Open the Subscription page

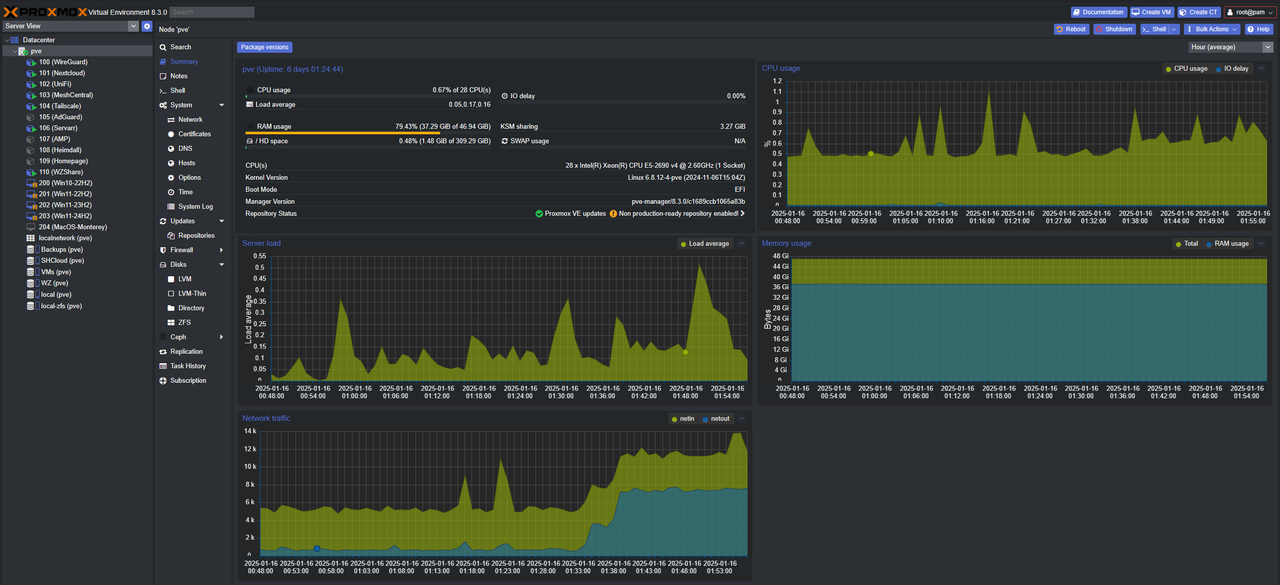tap(182, 380)
